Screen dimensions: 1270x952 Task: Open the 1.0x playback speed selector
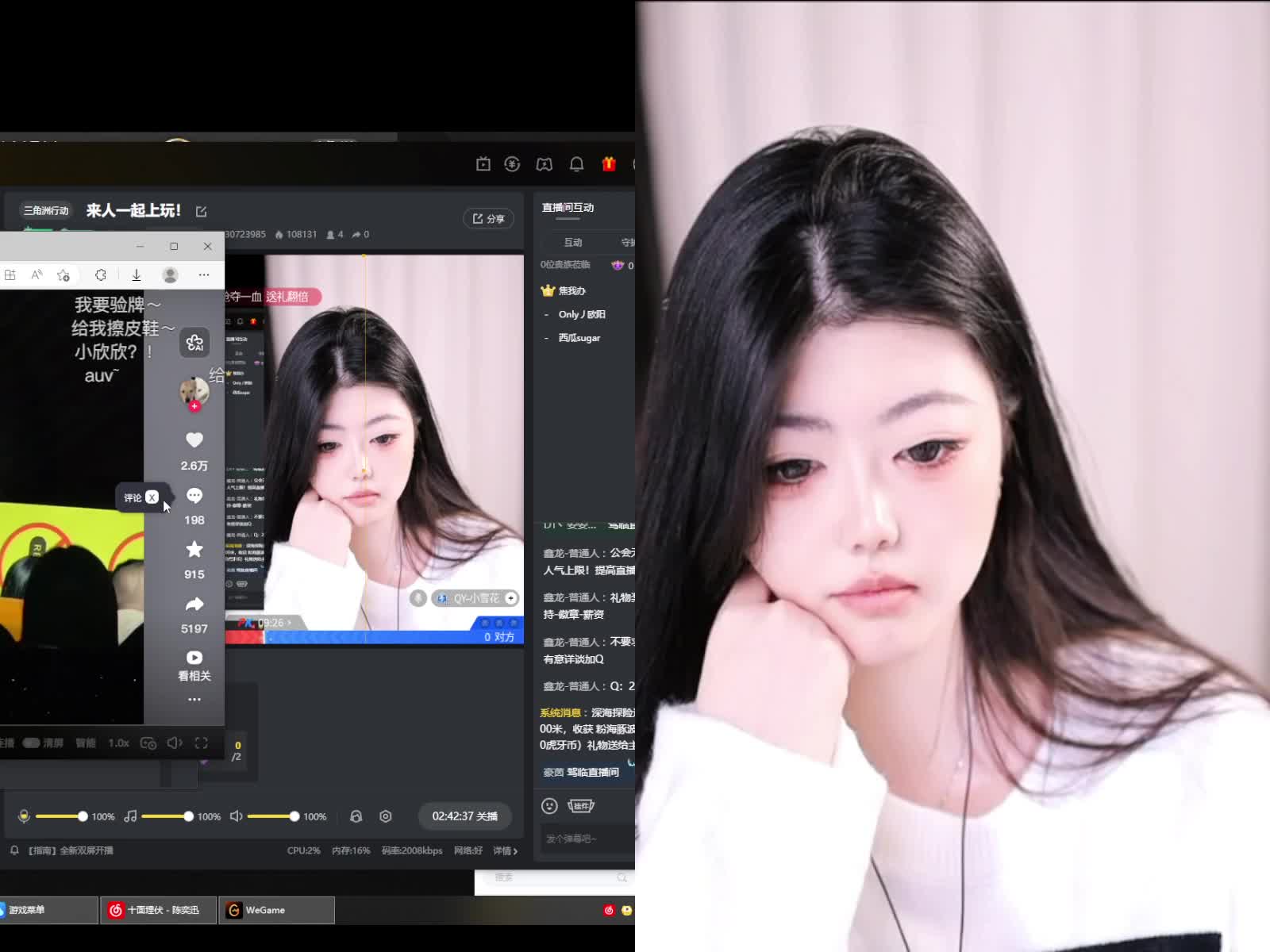point(119,743)
